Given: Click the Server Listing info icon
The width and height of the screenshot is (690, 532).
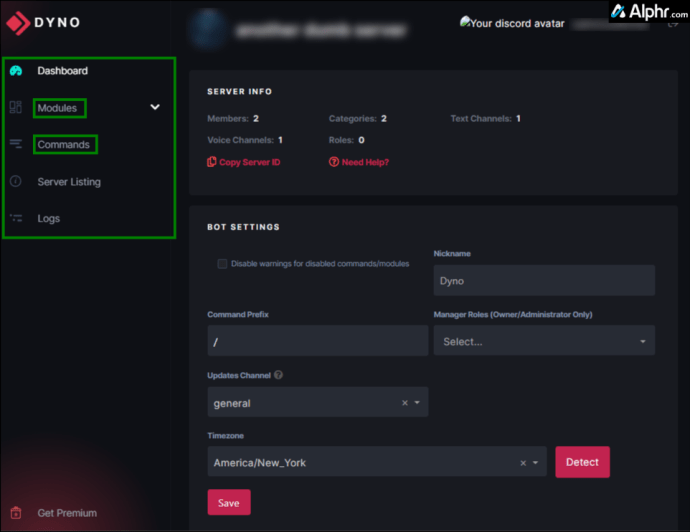Looking at the screenshot, I should 16,181.
